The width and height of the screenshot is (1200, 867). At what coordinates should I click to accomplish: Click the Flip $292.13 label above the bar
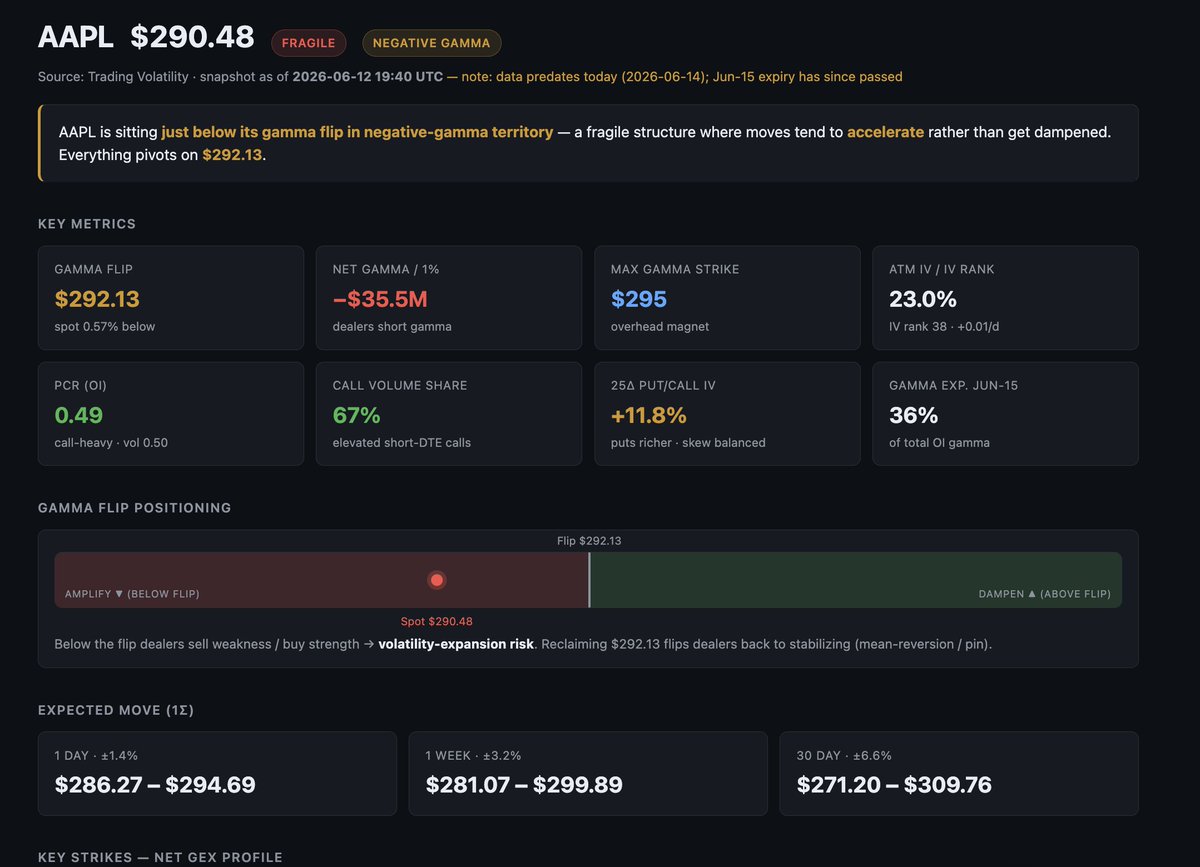click(x=589, y=541)
